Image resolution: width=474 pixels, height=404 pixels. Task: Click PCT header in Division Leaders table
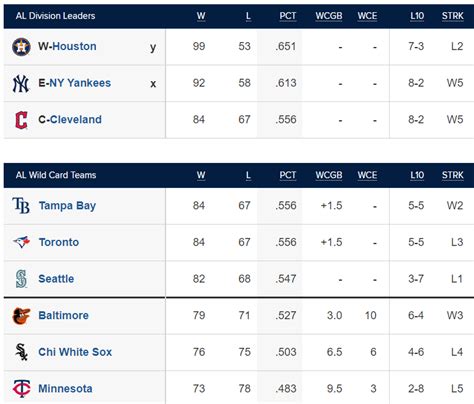pyautogui.click(x=288, y=16)
